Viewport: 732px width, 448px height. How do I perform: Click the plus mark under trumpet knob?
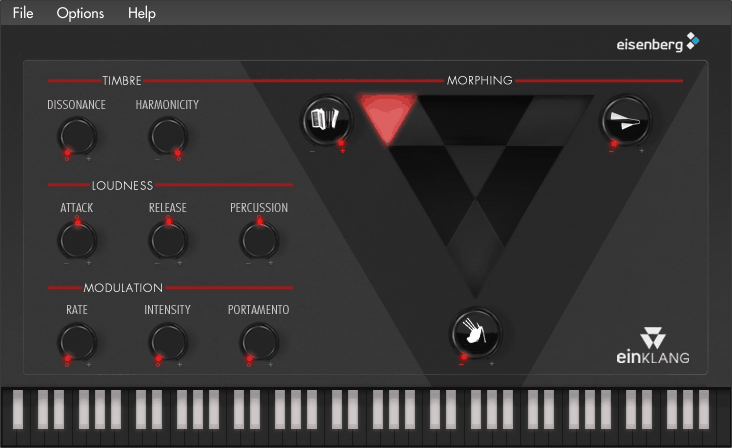tap(641, 151)
